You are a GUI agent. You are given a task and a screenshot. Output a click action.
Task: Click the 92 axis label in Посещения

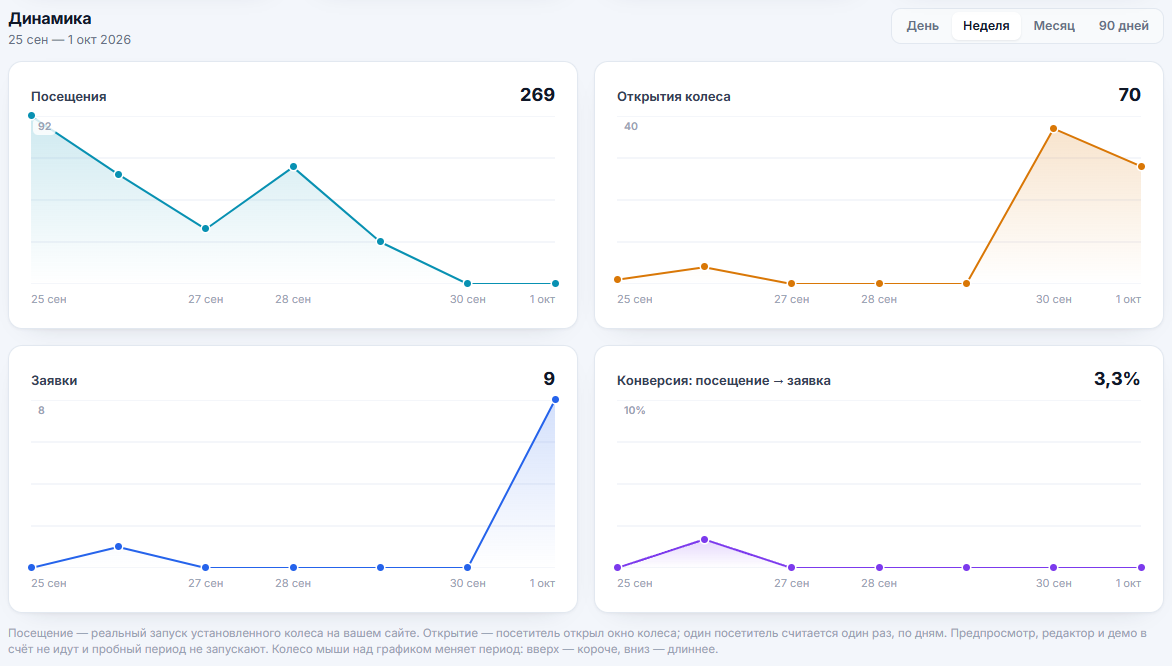[x=45, y=126]
